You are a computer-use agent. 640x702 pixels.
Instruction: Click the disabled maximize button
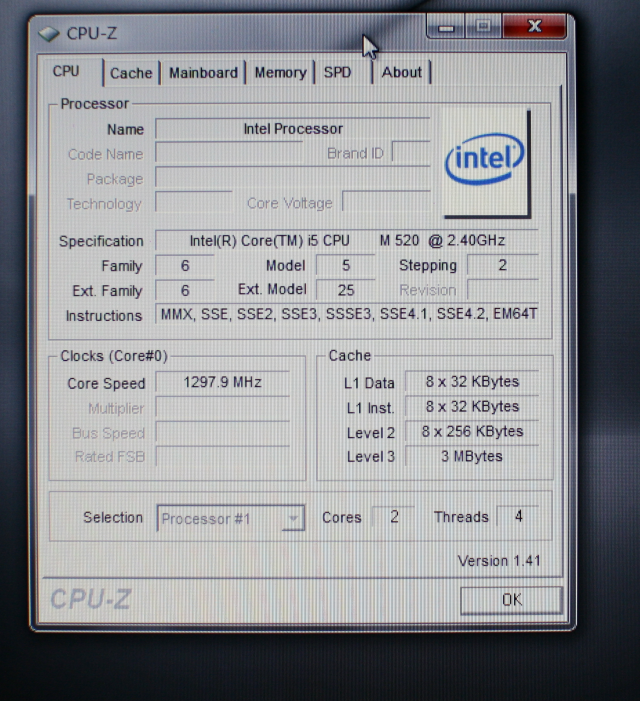point(483,26)
